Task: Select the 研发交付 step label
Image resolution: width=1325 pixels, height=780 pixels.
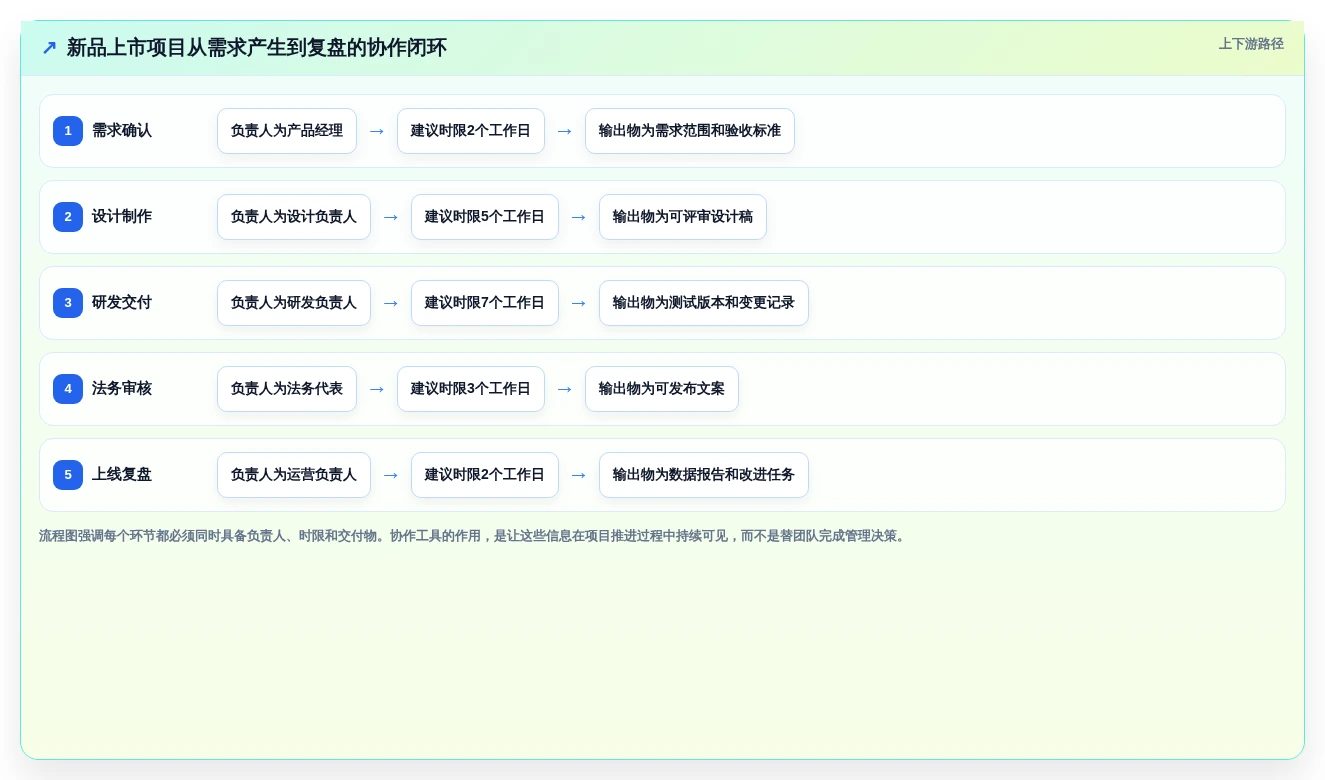Action: click(122, 303)
